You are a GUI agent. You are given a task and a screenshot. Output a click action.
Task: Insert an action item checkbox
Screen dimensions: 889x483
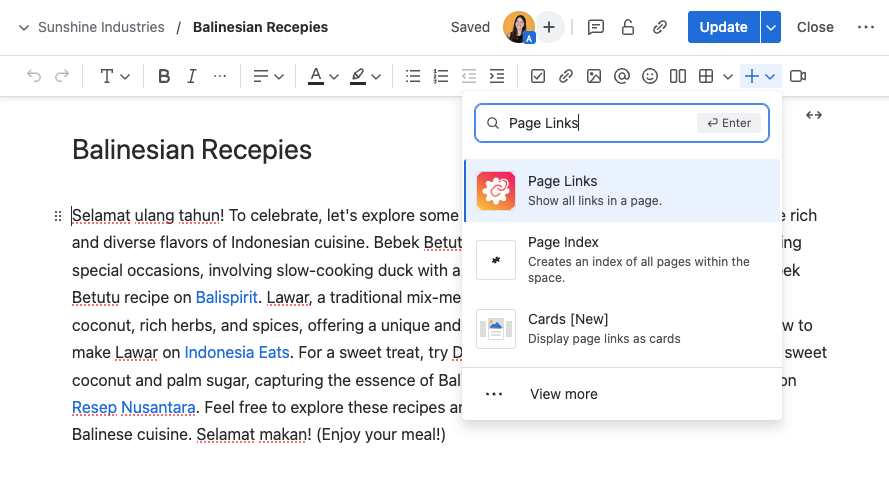[x=538, y=76]
